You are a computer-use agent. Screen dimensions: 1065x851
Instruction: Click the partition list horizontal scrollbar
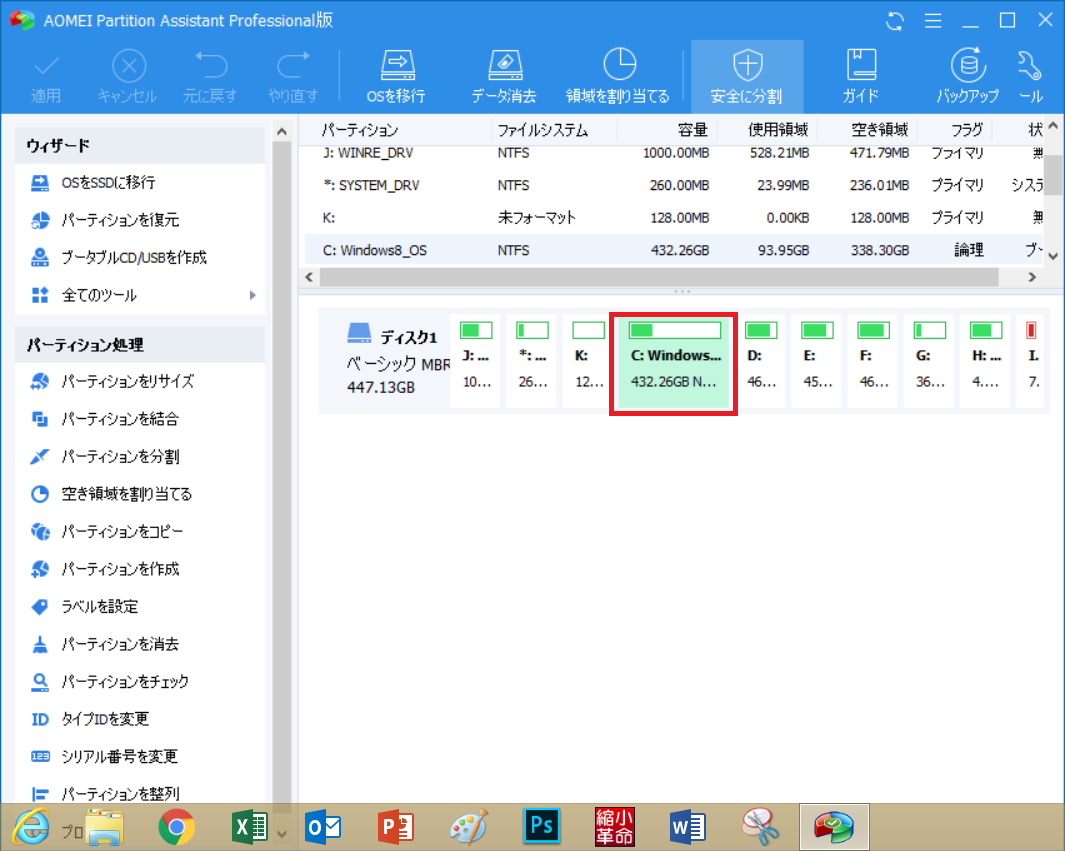coord(659,277)
